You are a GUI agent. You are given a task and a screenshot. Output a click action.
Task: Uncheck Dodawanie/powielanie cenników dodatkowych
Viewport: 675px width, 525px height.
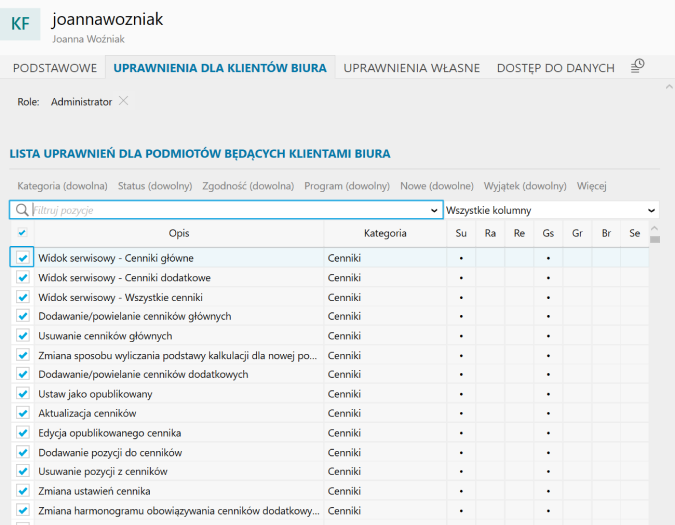coord(23,374)
